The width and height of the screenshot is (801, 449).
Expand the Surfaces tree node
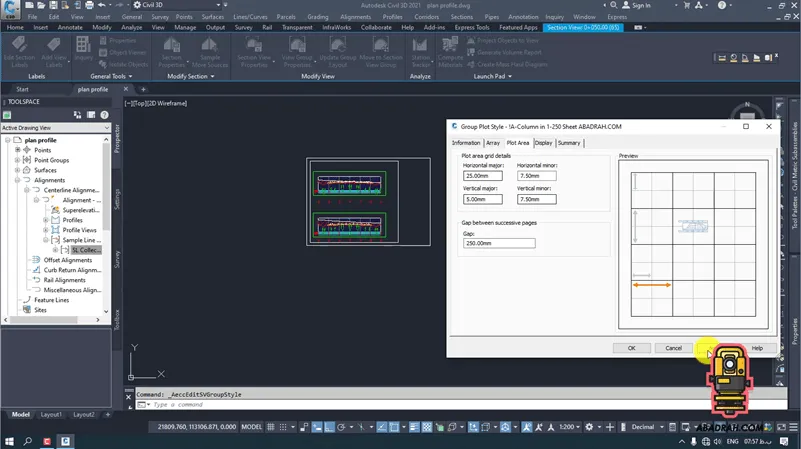pyautogui.click(x=18, y=170)
